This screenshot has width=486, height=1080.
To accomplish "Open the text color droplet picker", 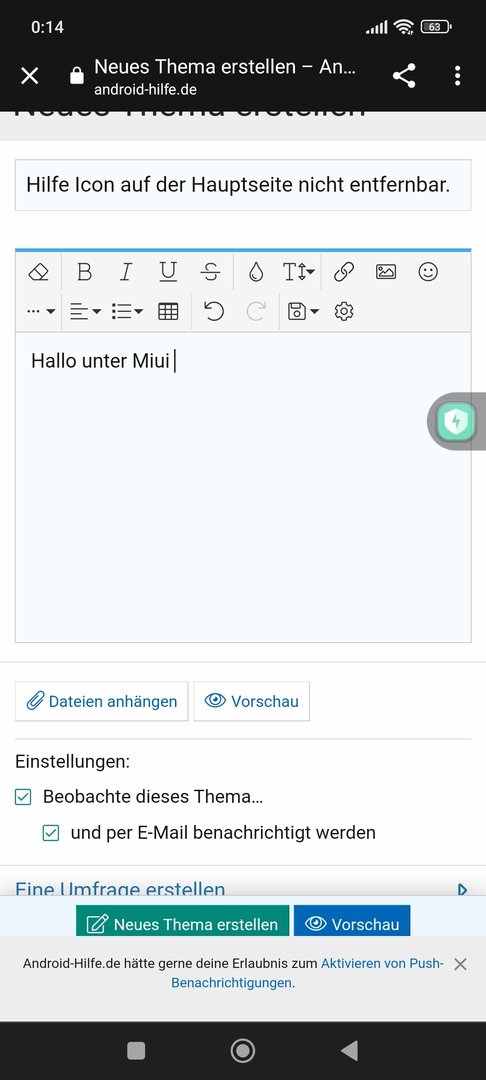I will click(256, 272).
